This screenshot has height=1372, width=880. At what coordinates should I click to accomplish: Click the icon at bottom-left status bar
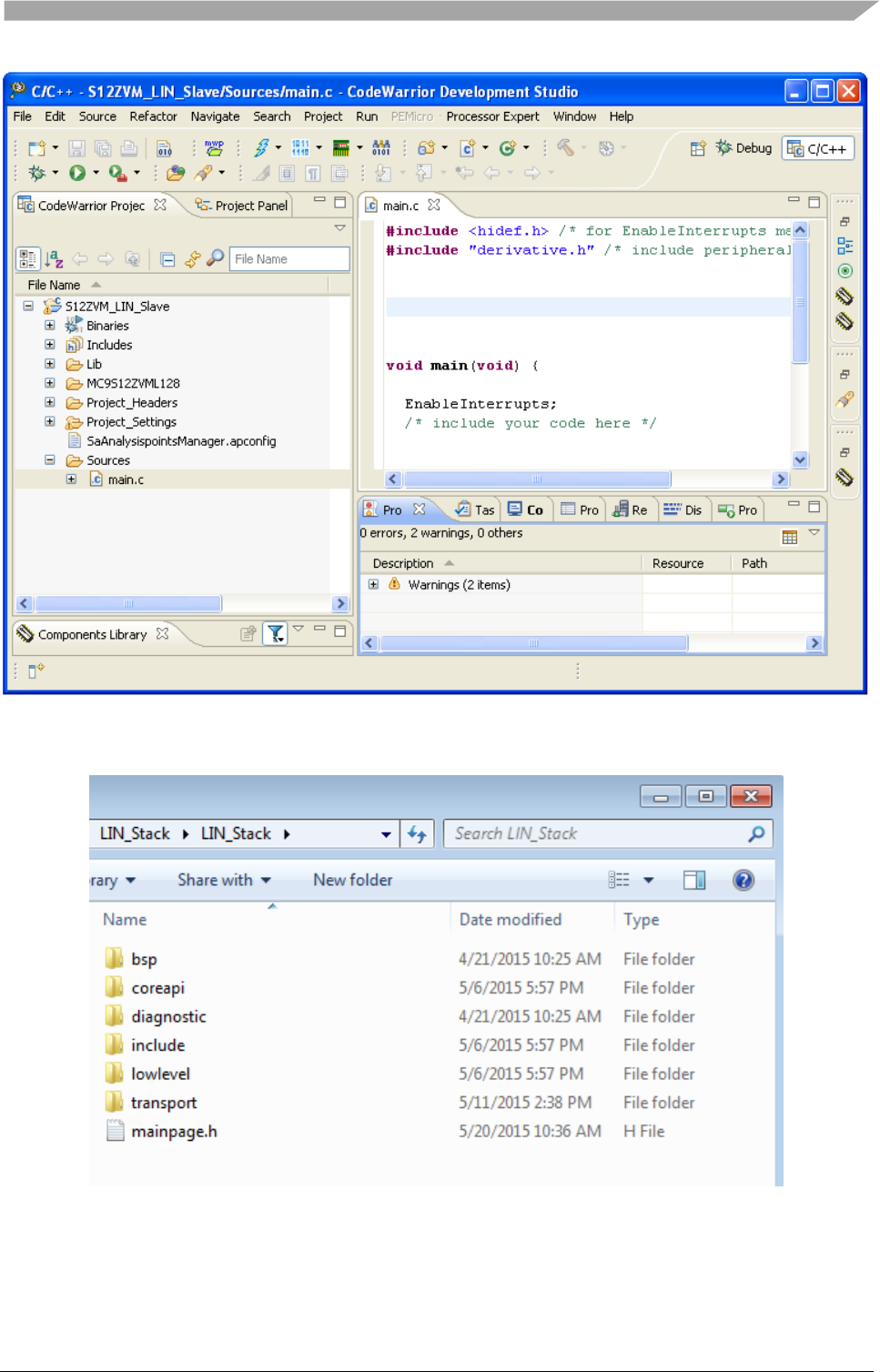pyautogui.click(x=36, y=671)
